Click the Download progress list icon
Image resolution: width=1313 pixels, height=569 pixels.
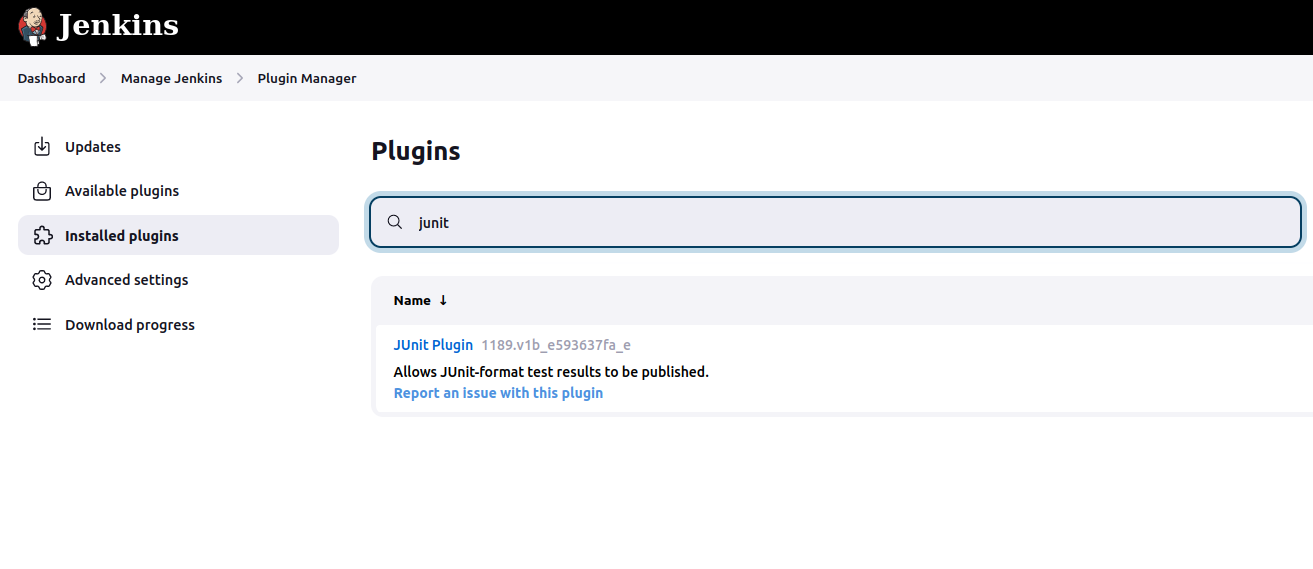[x=42, y=325]
